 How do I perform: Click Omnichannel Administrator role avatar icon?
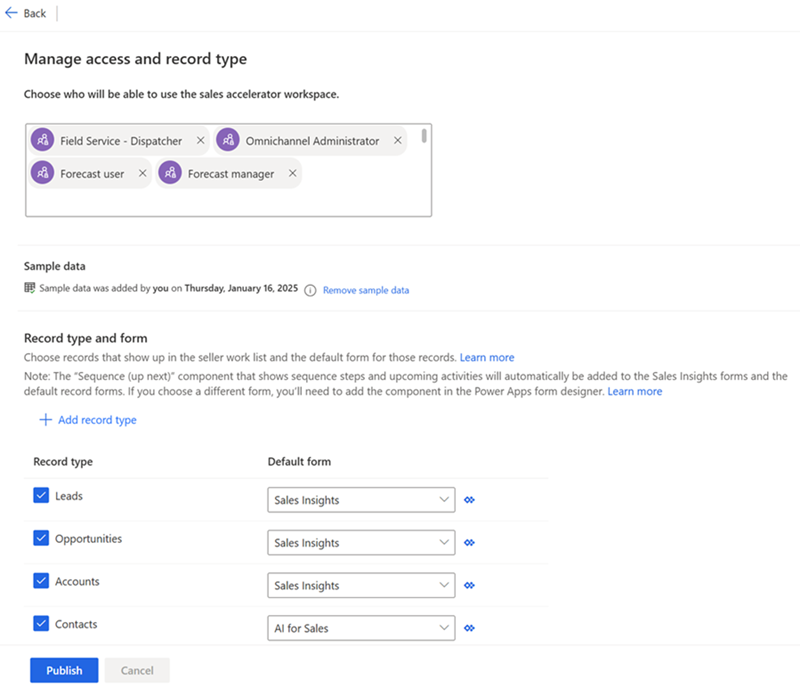coord(228,140)
